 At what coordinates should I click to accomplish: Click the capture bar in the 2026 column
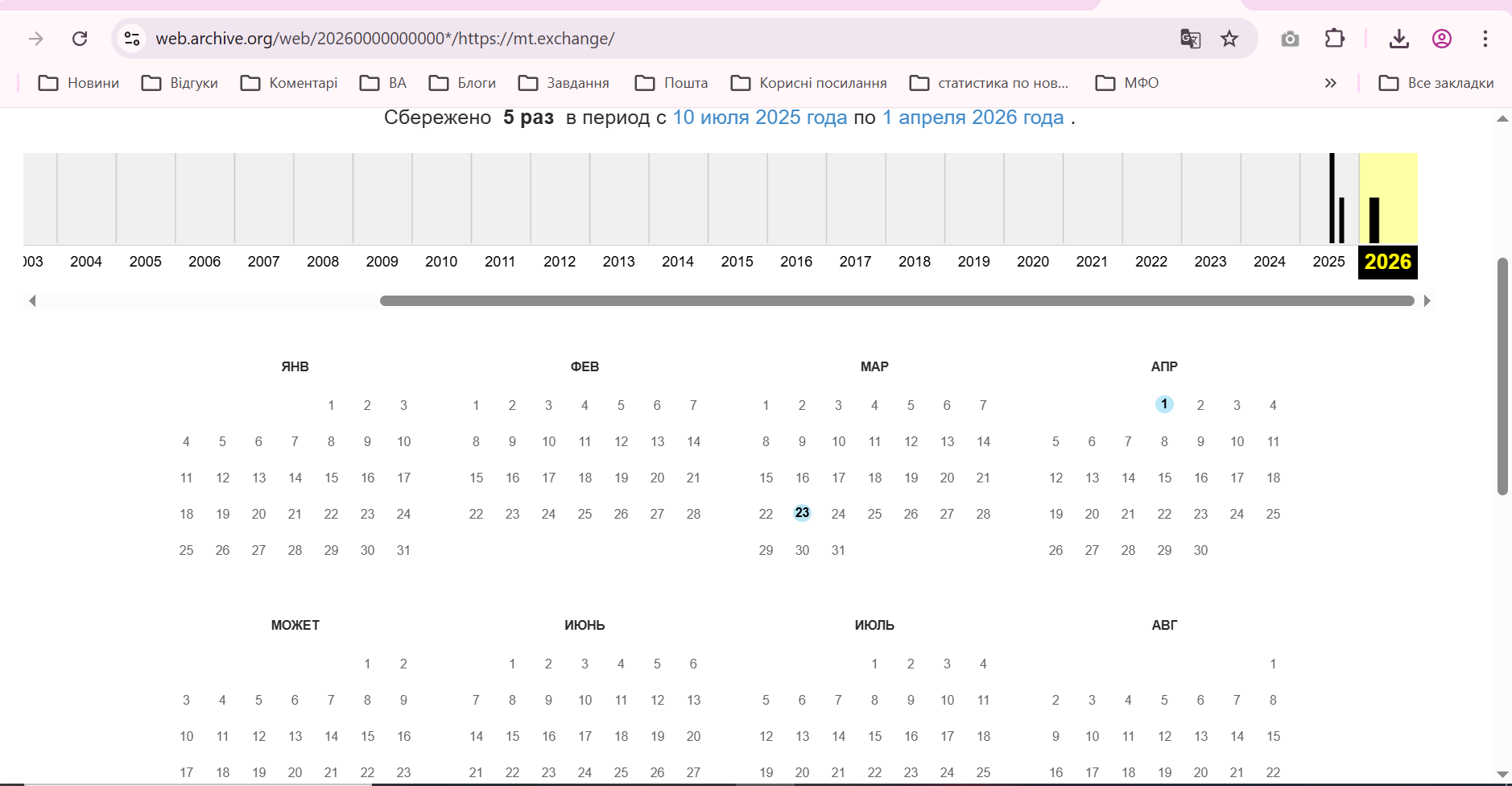[1374, 221]
